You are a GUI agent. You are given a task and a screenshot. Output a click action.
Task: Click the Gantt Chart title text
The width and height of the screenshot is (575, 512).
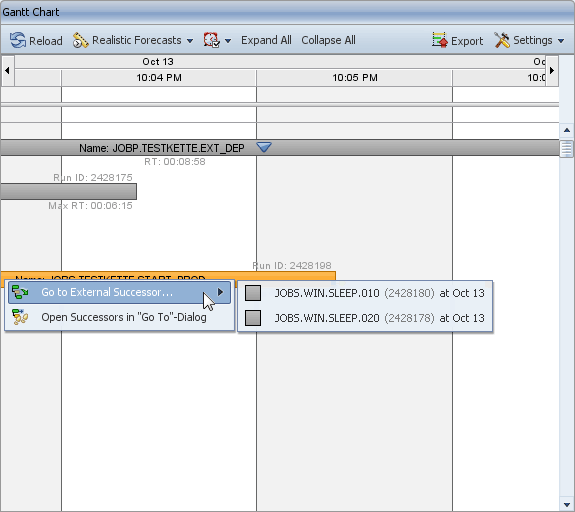tap(31, 12)
